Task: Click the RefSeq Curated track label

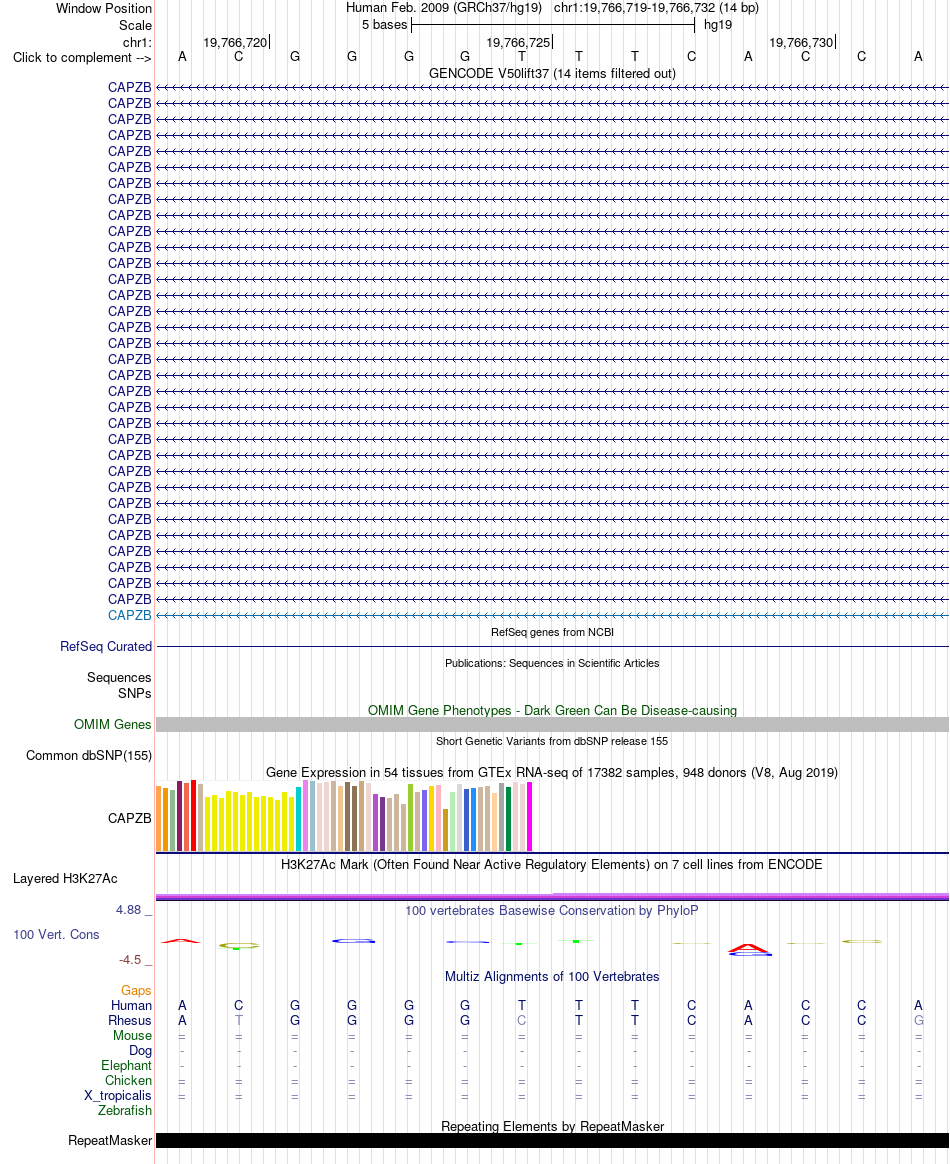Action: coord(106,647)
